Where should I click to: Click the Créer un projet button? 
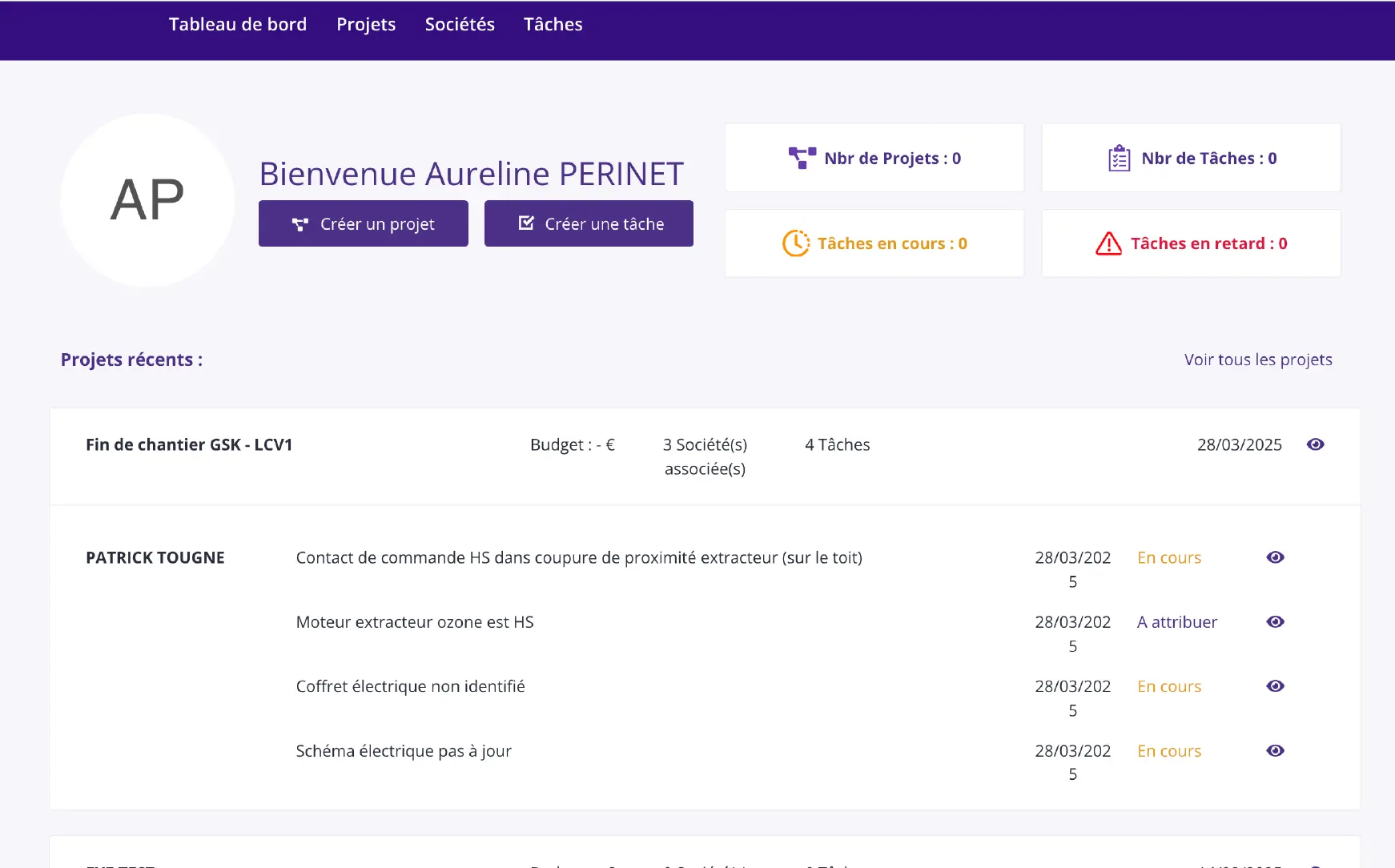(363, 223)
